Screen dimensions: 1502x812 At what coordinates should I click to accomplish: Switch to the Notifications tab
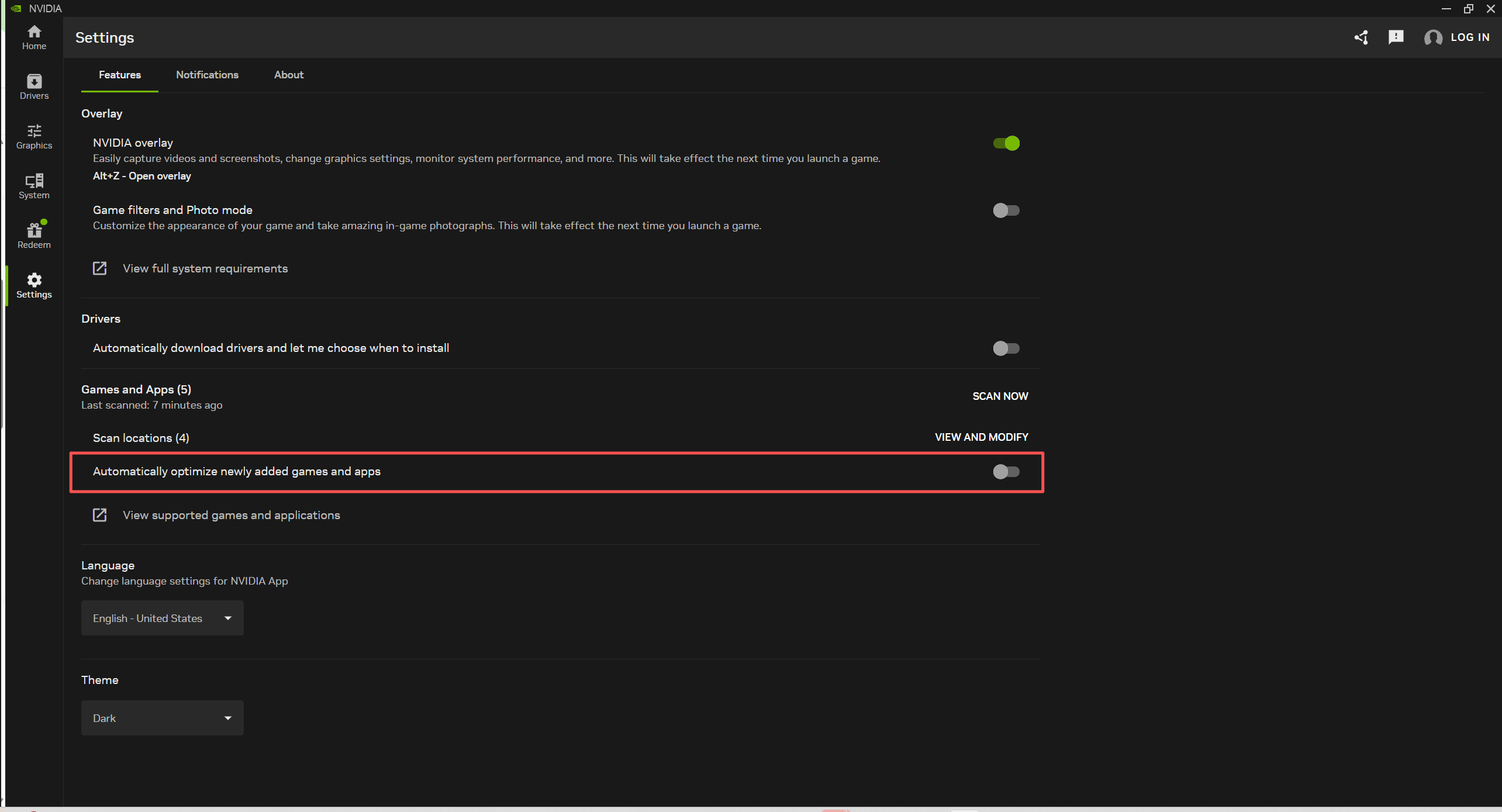pos(207,75)
